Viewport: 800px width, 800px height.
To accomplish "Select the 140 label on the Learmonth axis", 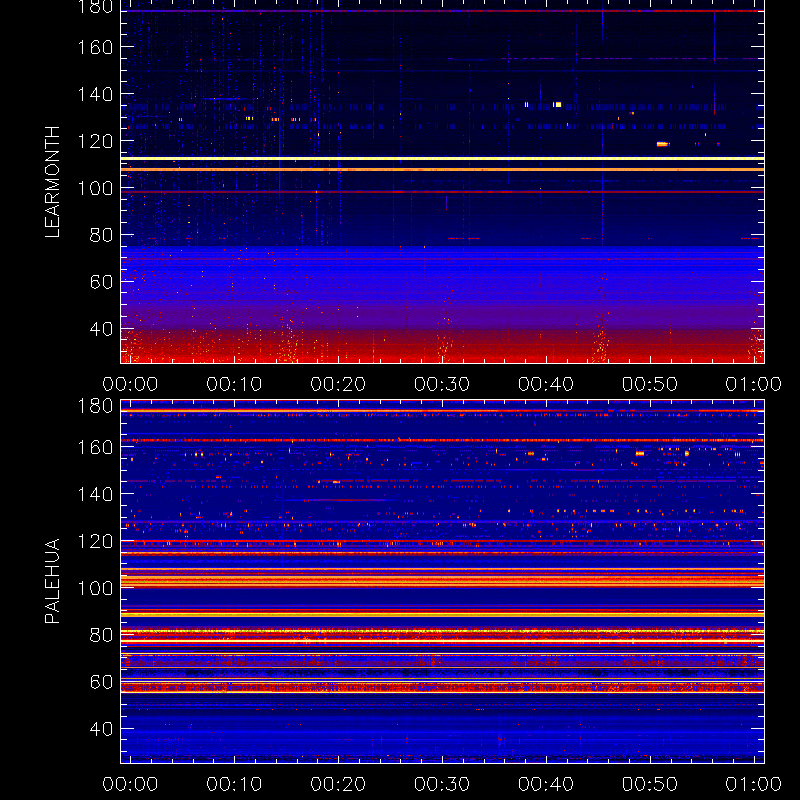I will click(95, 94).
